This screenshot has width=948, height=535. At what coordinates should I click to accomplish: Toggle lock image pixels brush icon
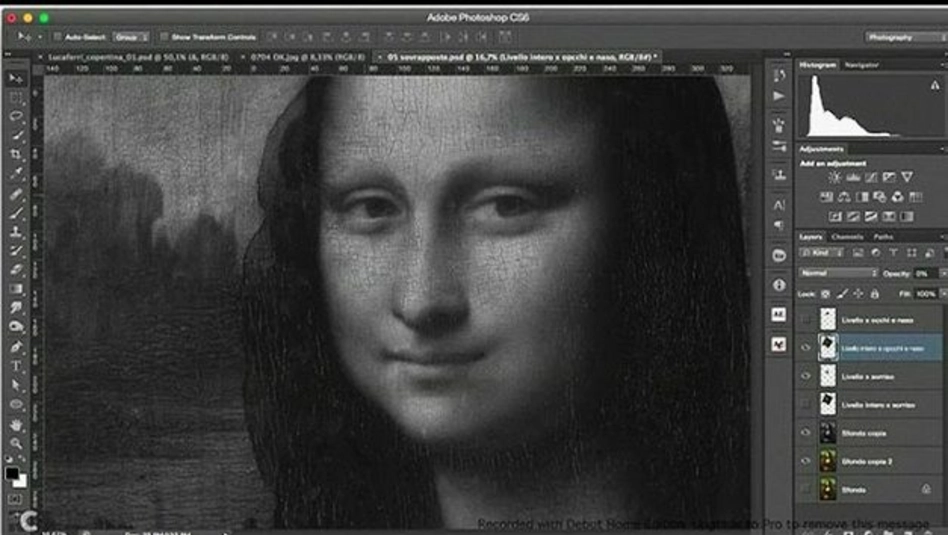842,294
